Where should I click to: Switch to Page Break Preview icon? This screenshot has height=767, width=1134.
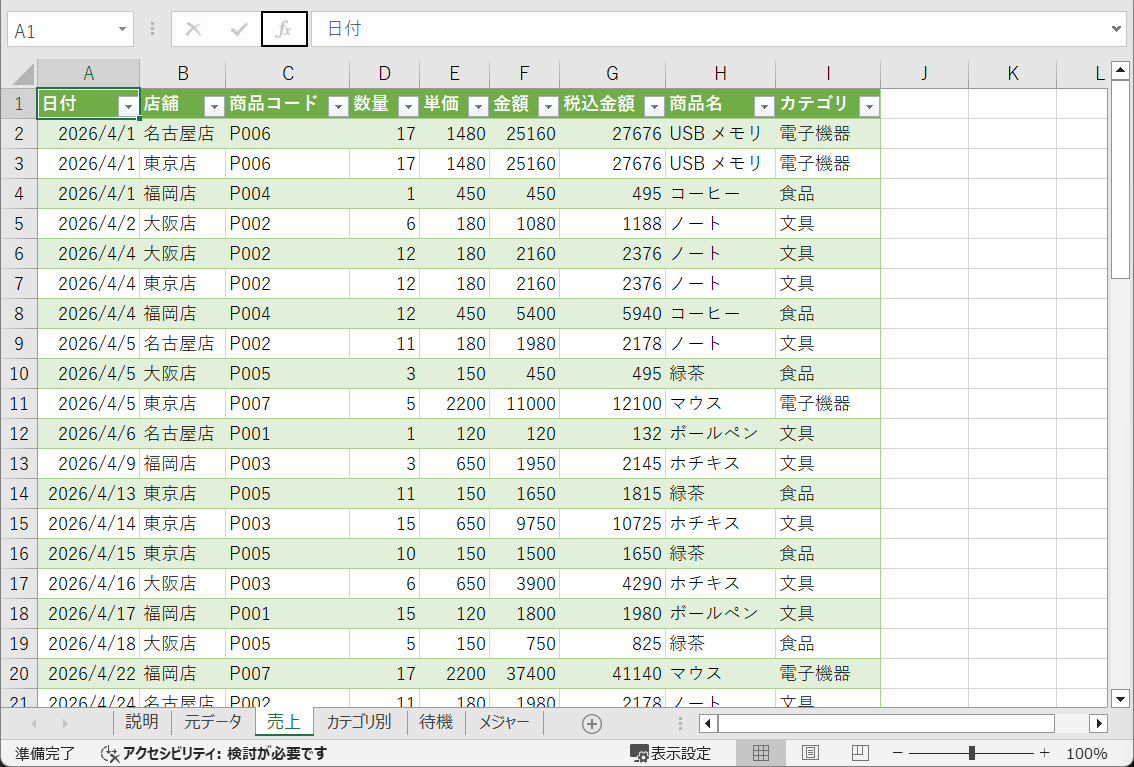860,753
